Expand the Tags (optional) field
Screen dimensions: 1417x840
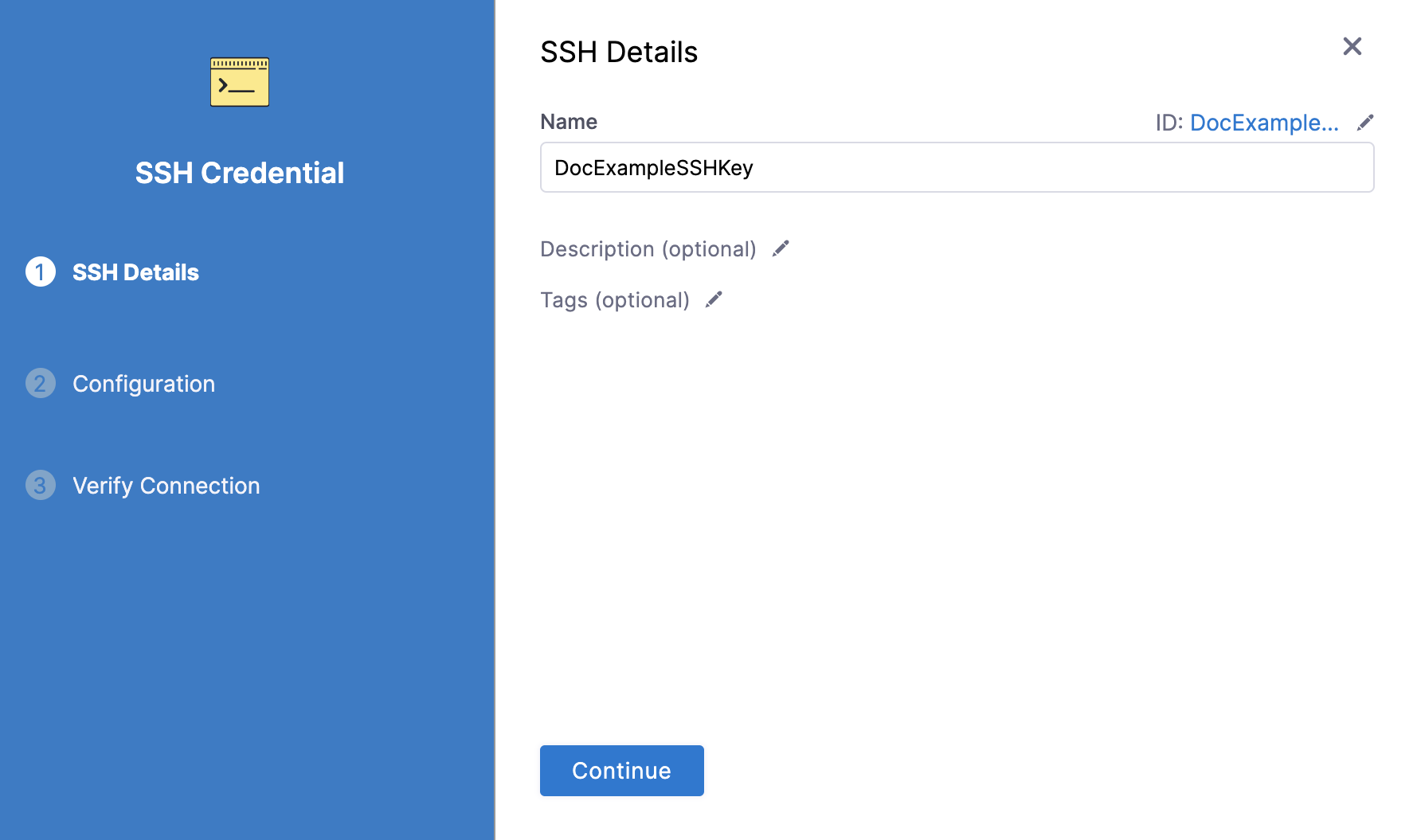615,300
